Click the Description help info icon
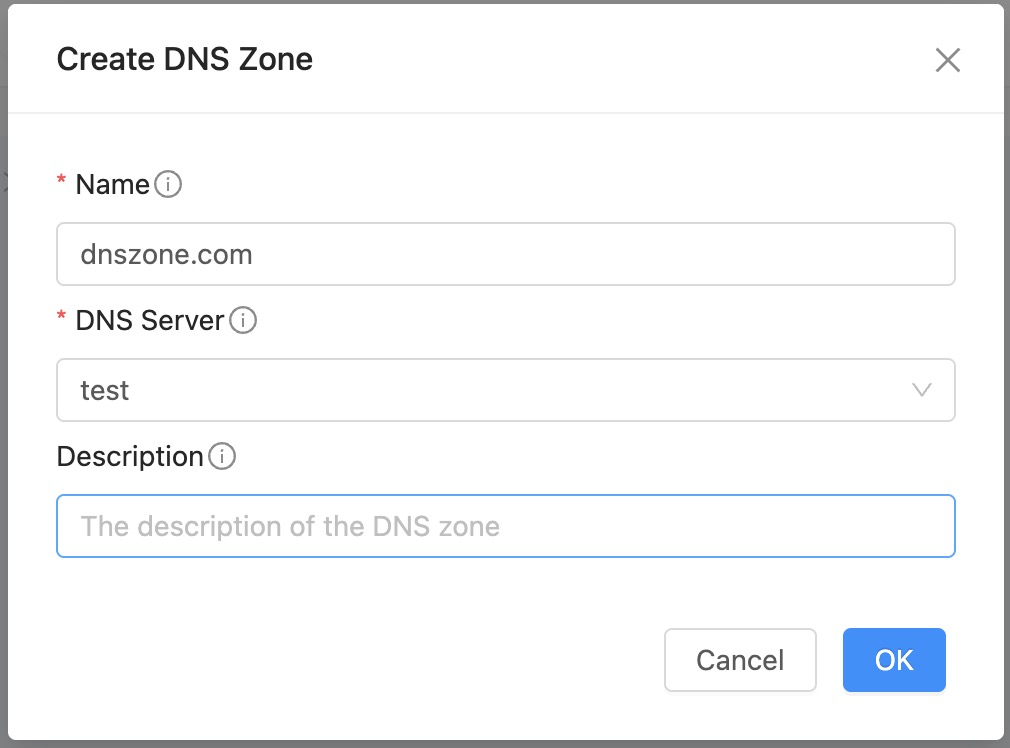 [222, 457]
